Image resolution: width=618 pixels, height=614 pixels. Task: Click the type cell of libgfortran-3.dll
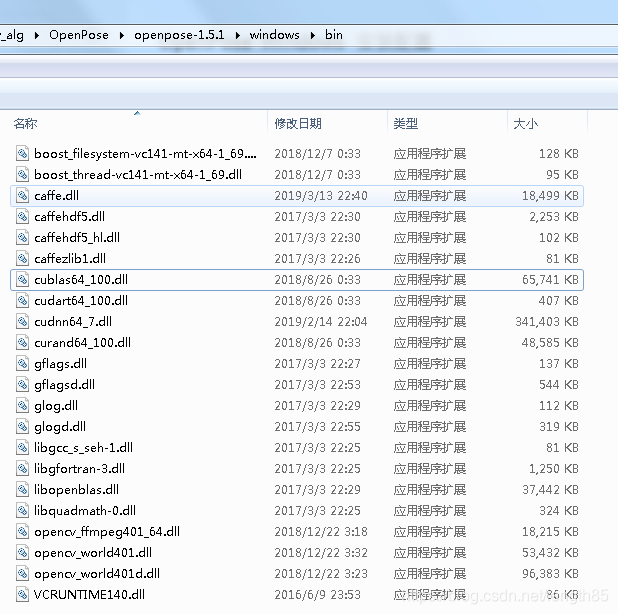(430, 469)
